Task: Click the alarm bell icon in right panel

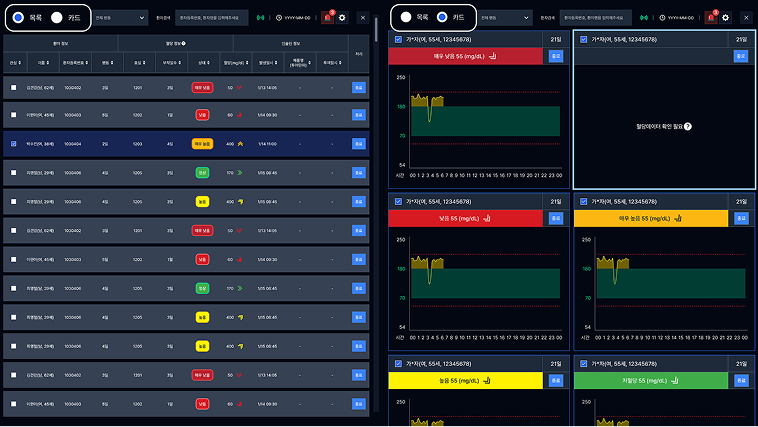Action: click(710, 18)
